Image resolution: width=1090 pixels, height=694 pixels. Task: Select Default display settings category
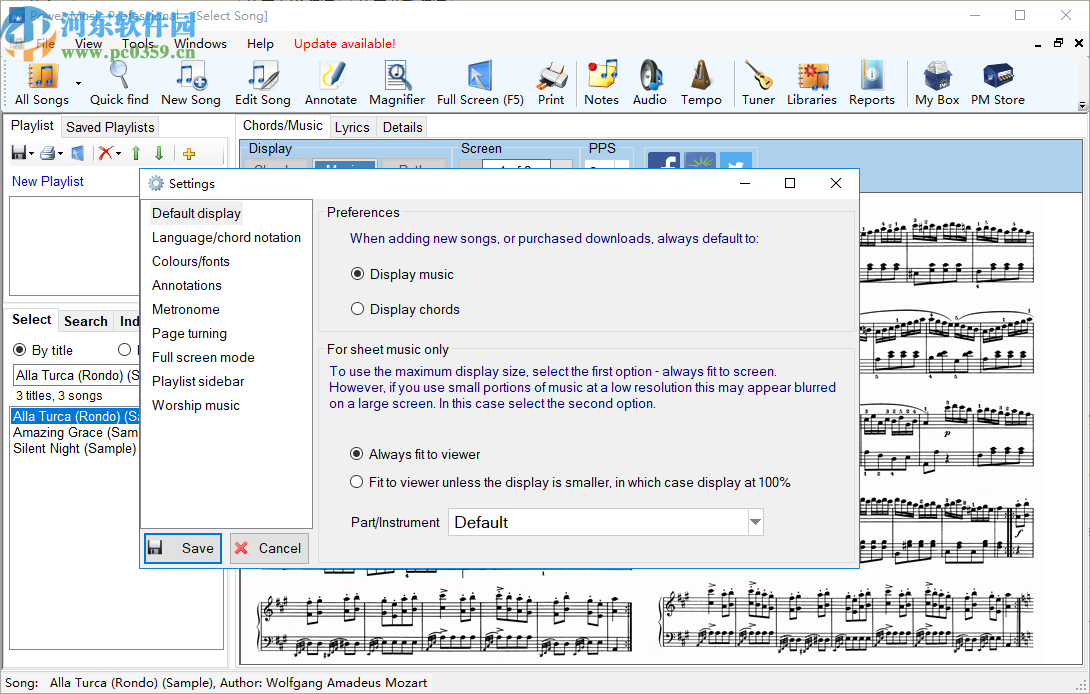196,213
